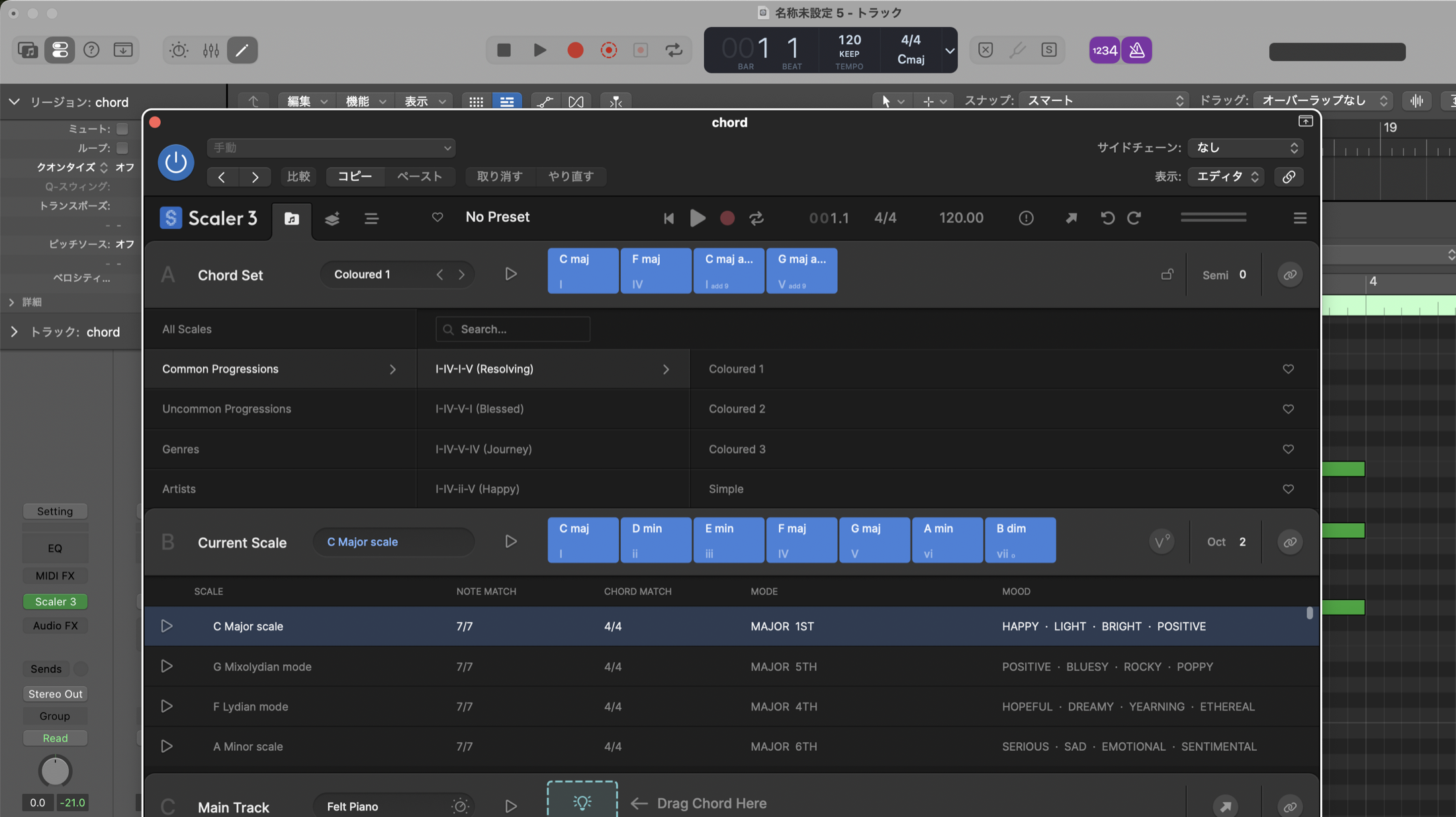Open the スナップ dropdown

(1104, 101)
